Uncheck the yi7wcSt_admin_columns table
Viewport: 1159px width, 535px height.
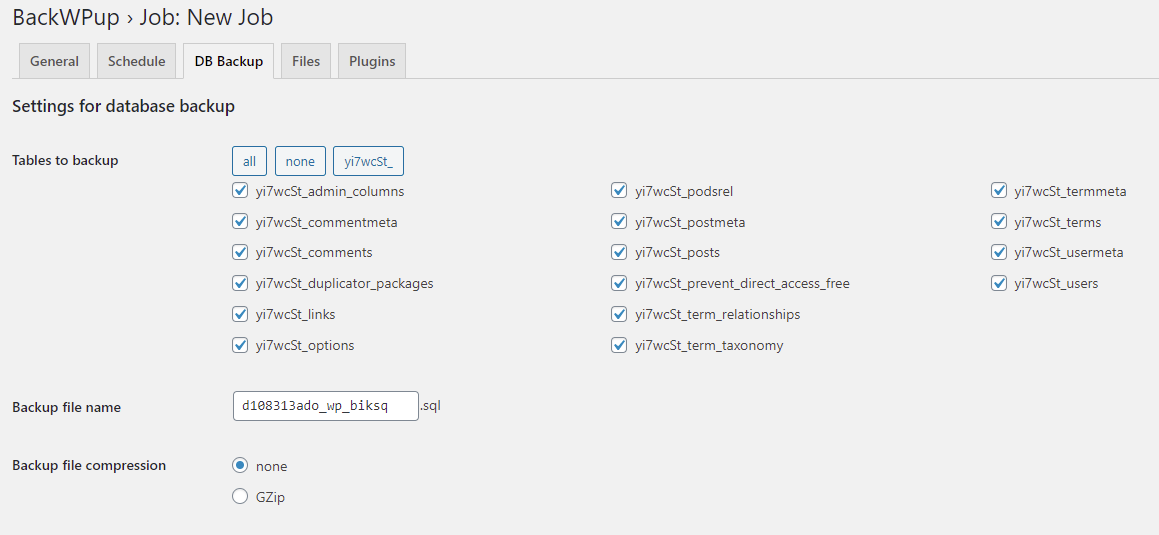(x=239, y=191)
